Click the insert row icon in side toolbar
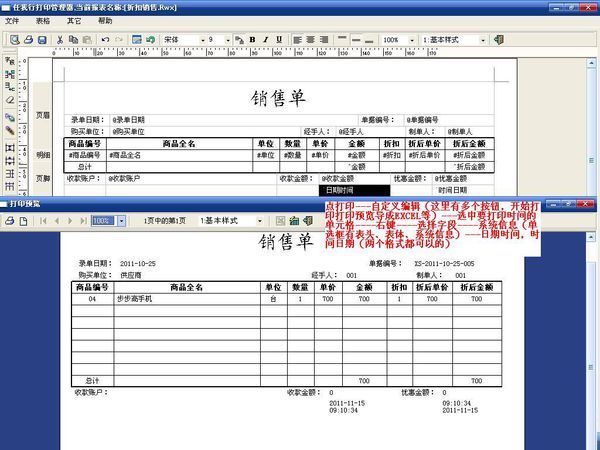Screen dimensions: 600x450 (10, 161)
